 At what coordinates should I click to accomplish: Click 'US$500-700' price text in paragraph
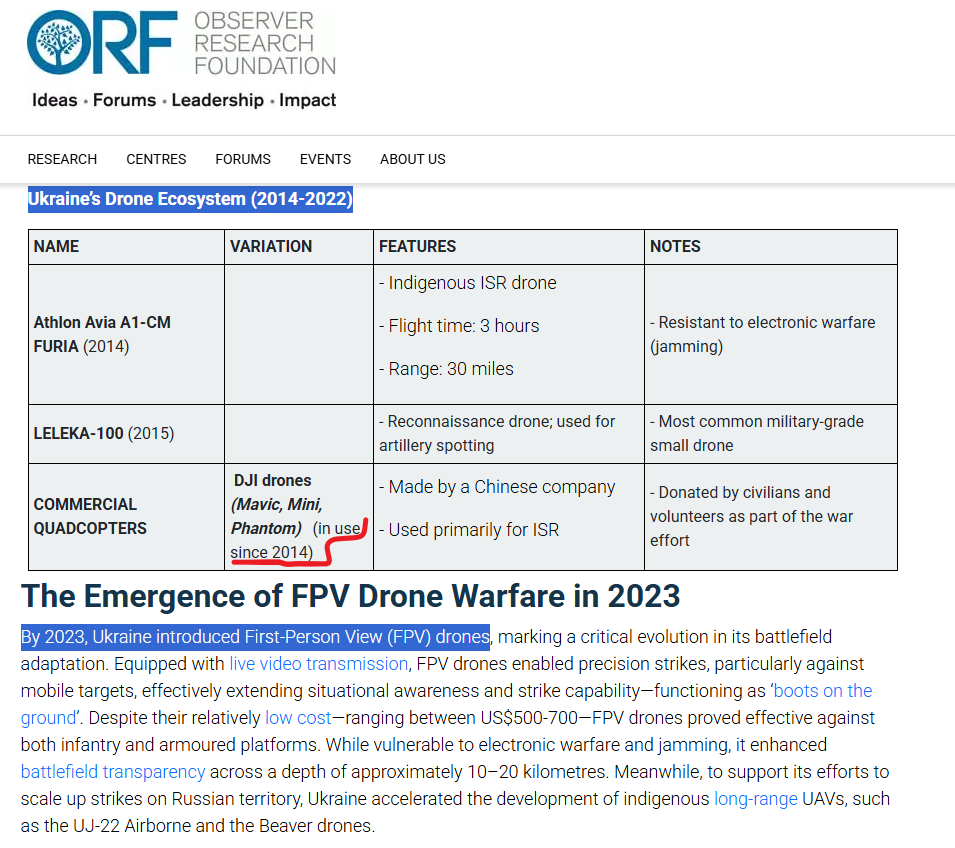tap(529, 718)
